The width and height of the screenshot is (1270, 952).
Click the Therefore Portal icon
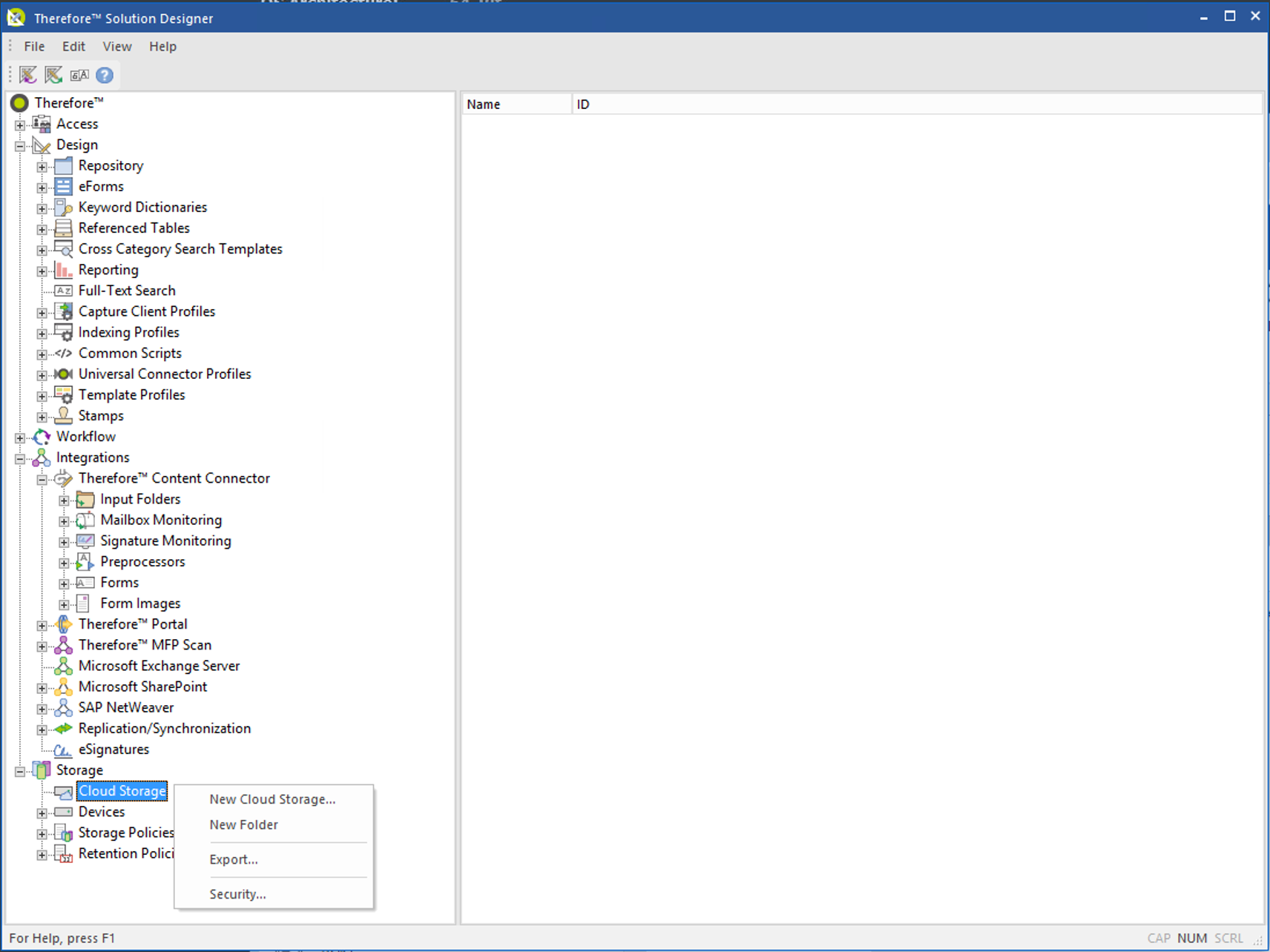(x=63, y=624)
